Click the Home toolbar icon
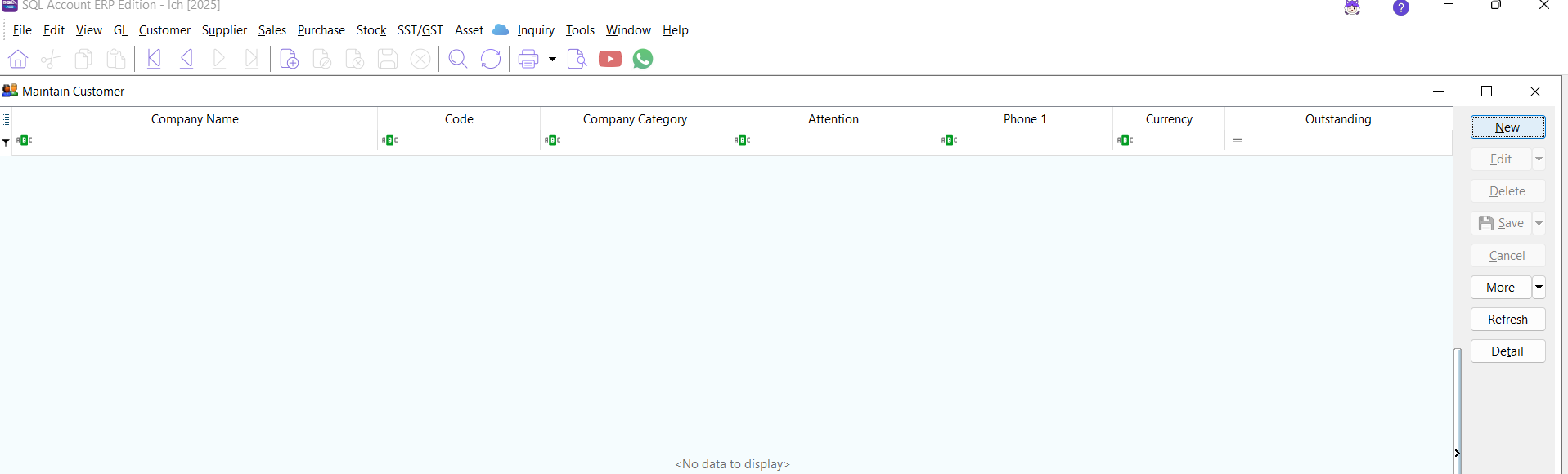1568x474 pixels. point(18,59)
